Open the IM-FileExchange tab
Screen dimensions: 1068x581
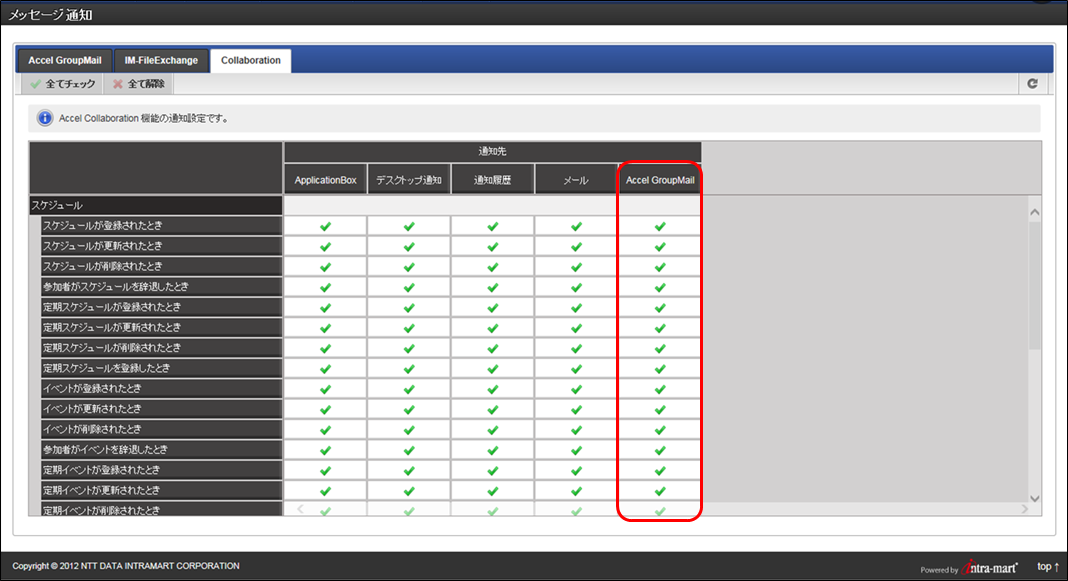pos(160,60)
